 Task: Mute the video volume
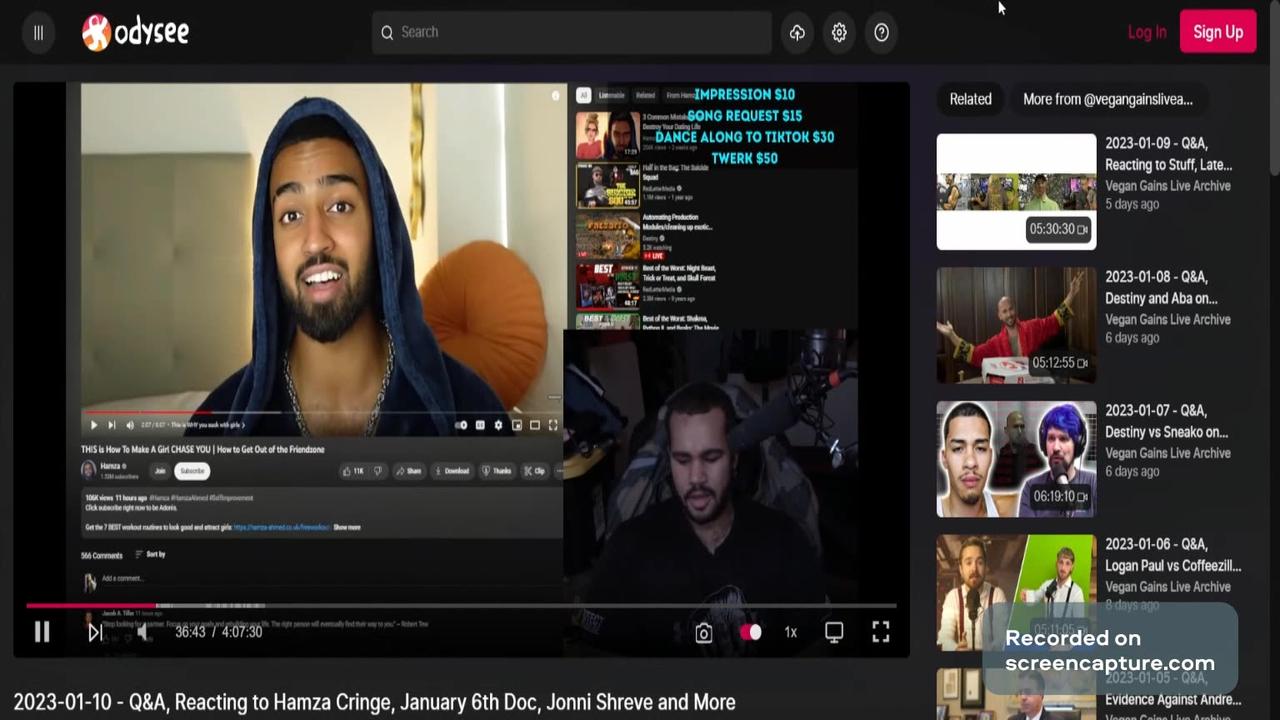[144, 631]
